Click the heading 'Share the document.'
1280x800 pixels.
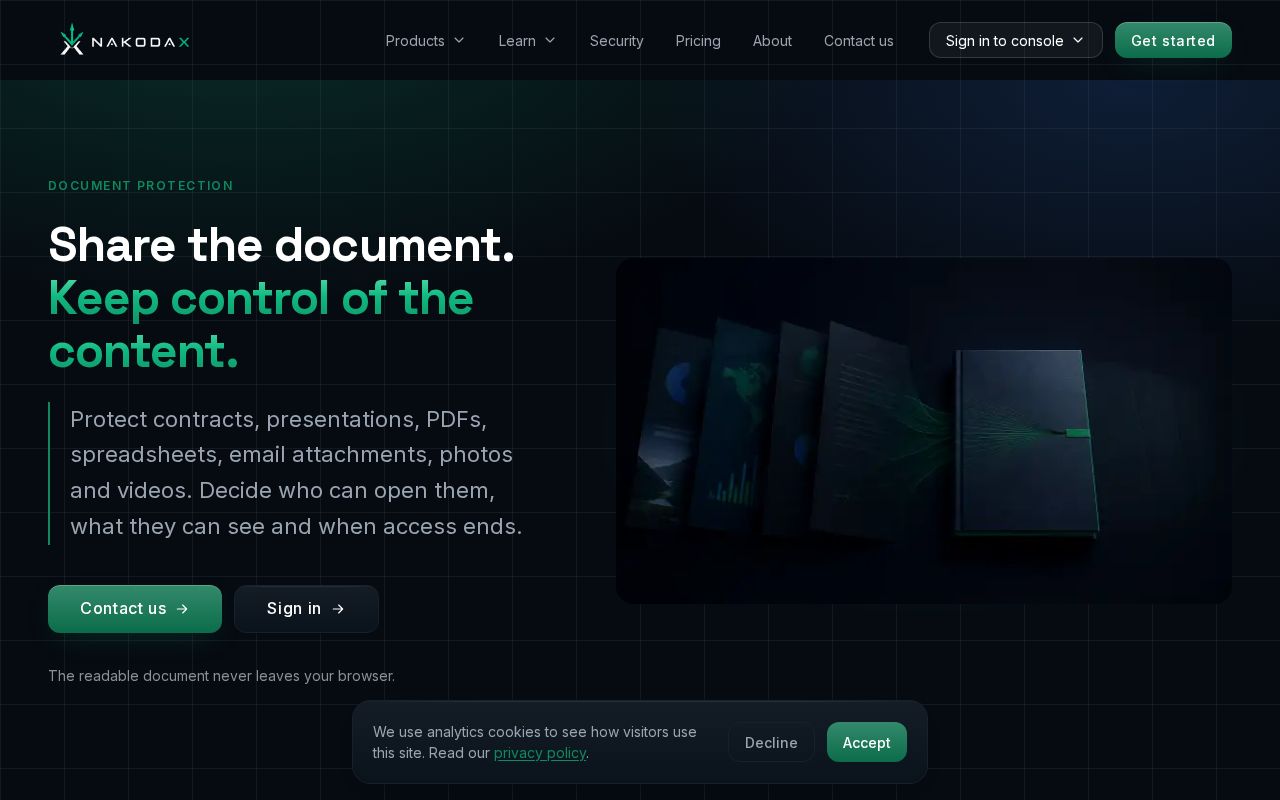(x=282, y=245)
